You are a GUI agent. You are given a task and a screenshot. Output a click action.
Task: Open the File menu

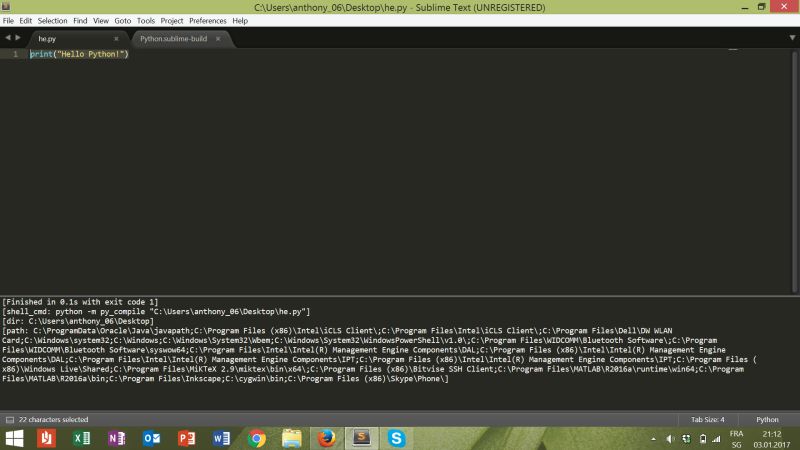(8, 21)
